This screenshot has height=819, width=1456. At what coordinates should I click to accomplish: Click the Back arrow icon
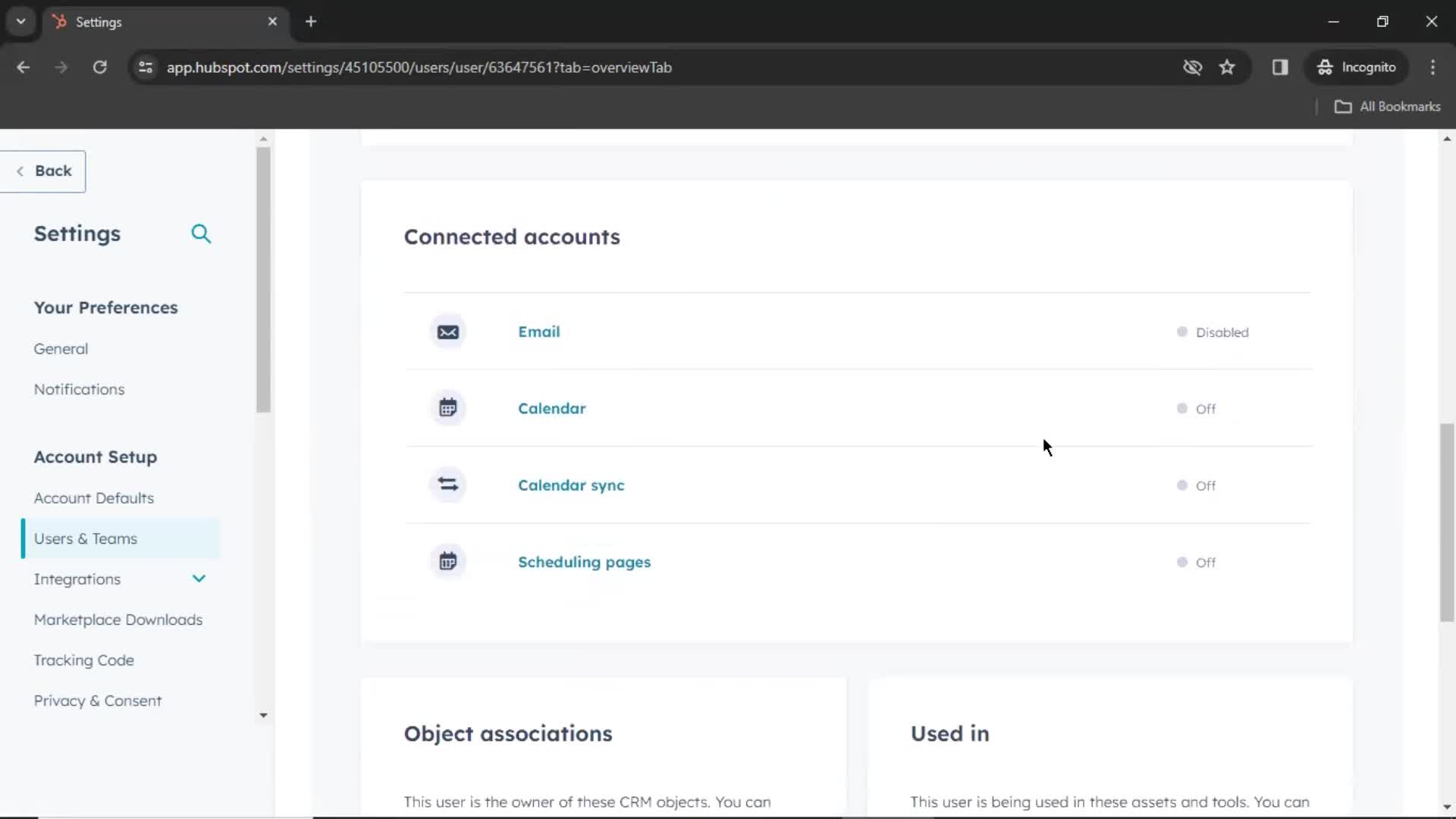pos(18,171)
